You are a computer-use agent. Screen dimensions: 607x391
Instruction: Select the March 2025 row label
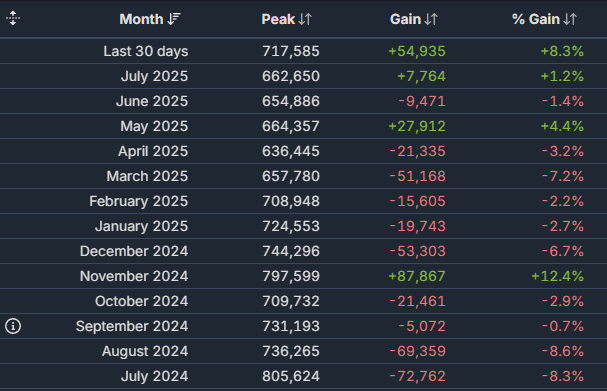point(147,176)
